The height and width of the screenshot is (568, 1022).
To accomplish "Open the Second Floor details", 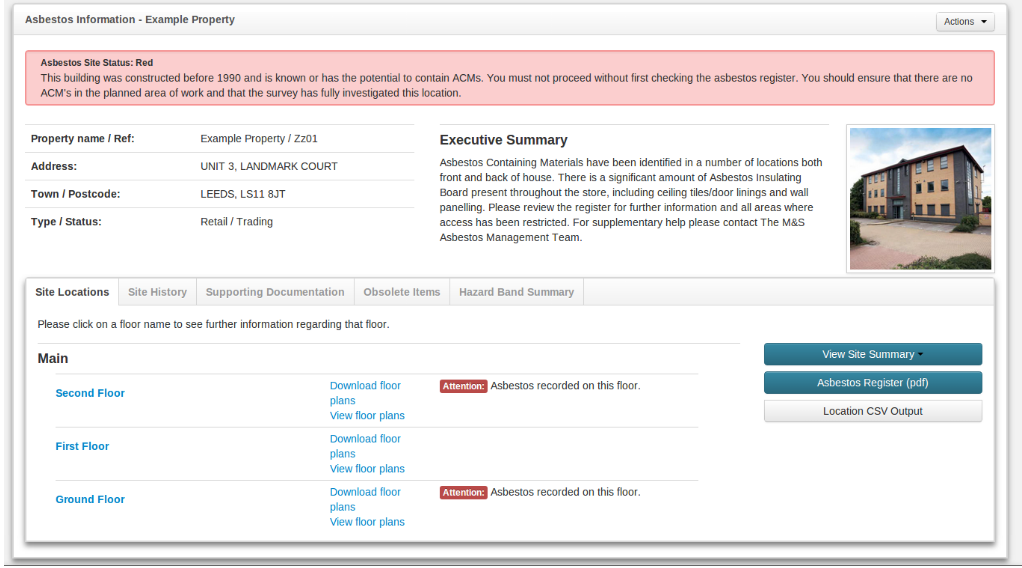I will (x=90, y=393).
